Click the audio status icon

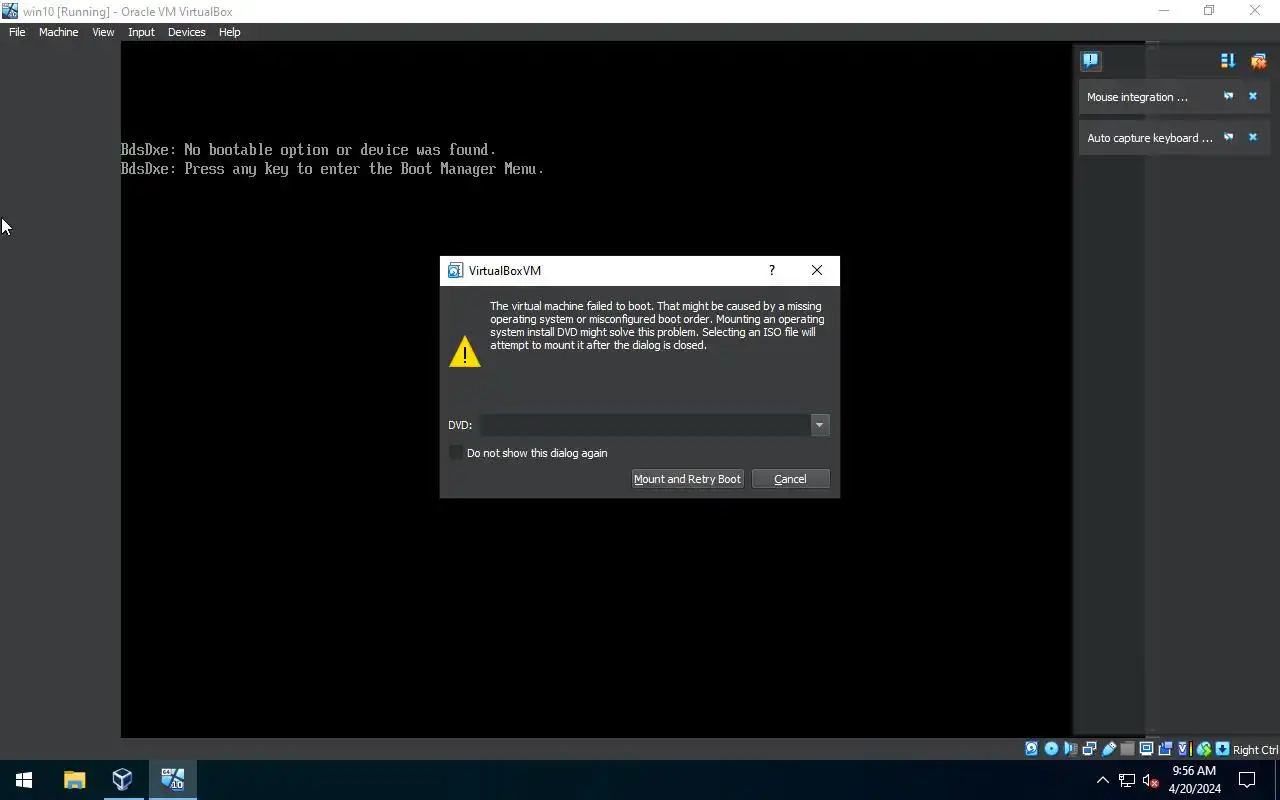(1071, 749)
